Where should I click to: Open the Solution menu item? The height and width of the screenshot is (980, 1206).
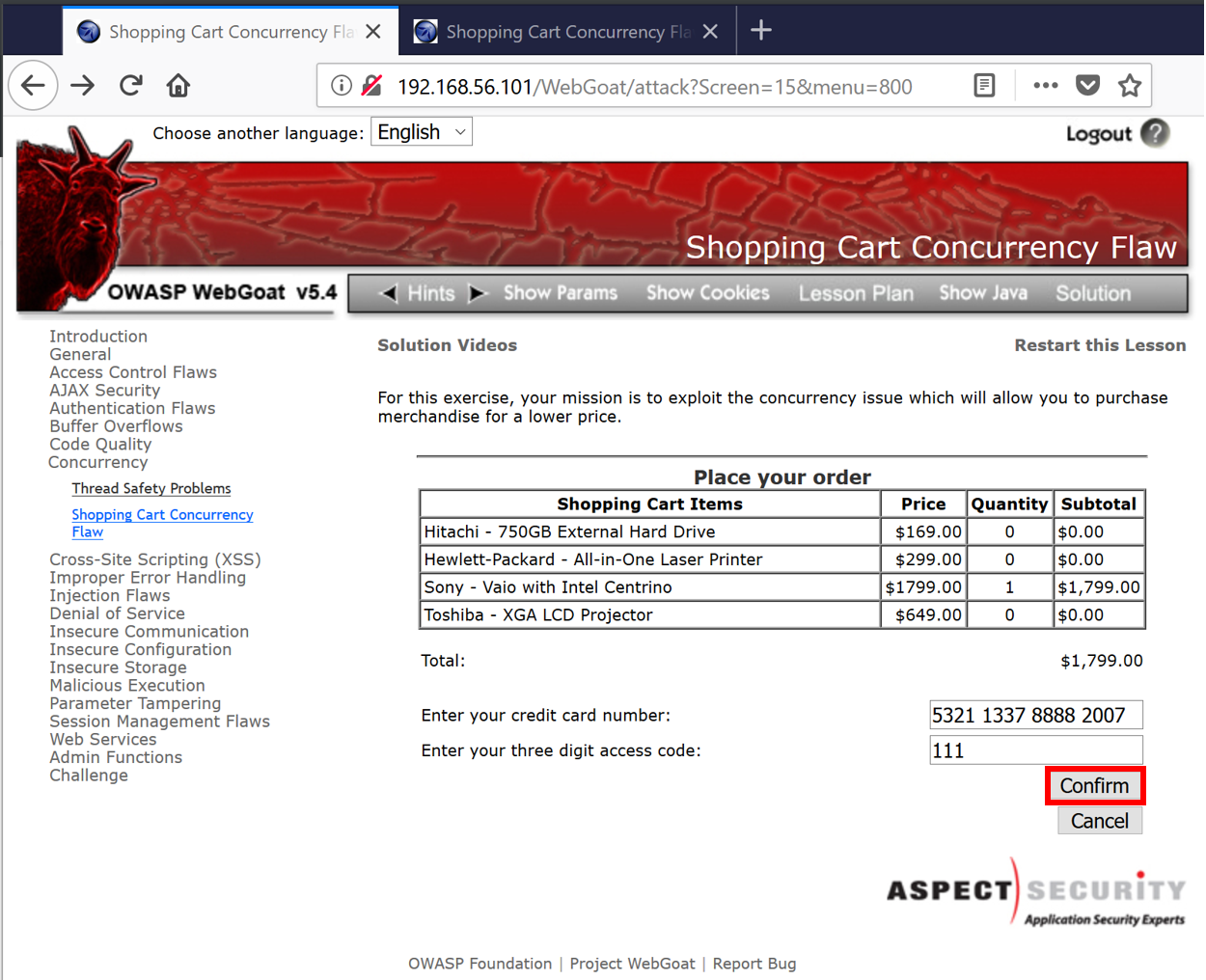click(x=1092, y=293)
